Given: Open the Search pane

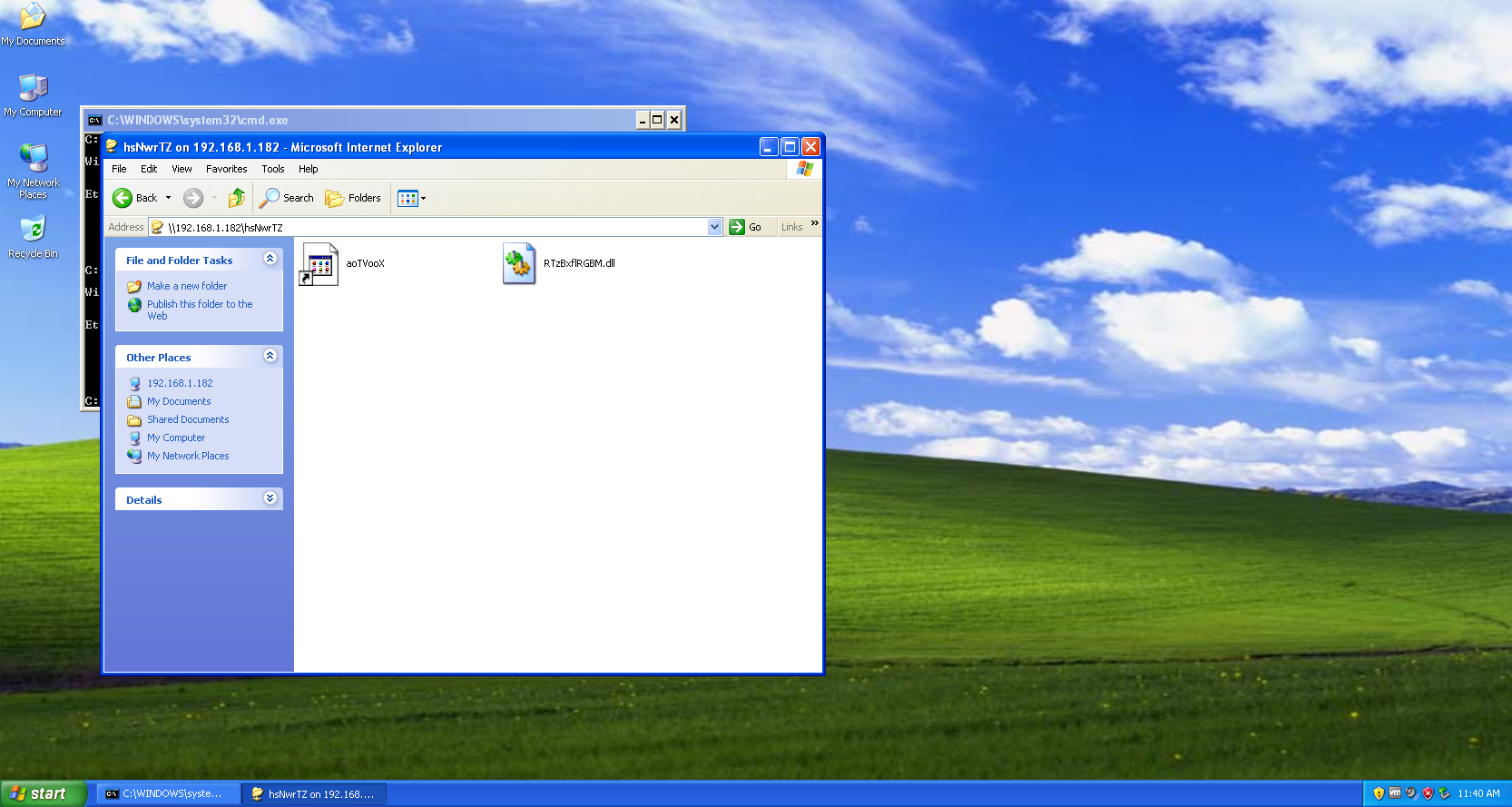Looking at the screenshot, I should pos(287,198).
